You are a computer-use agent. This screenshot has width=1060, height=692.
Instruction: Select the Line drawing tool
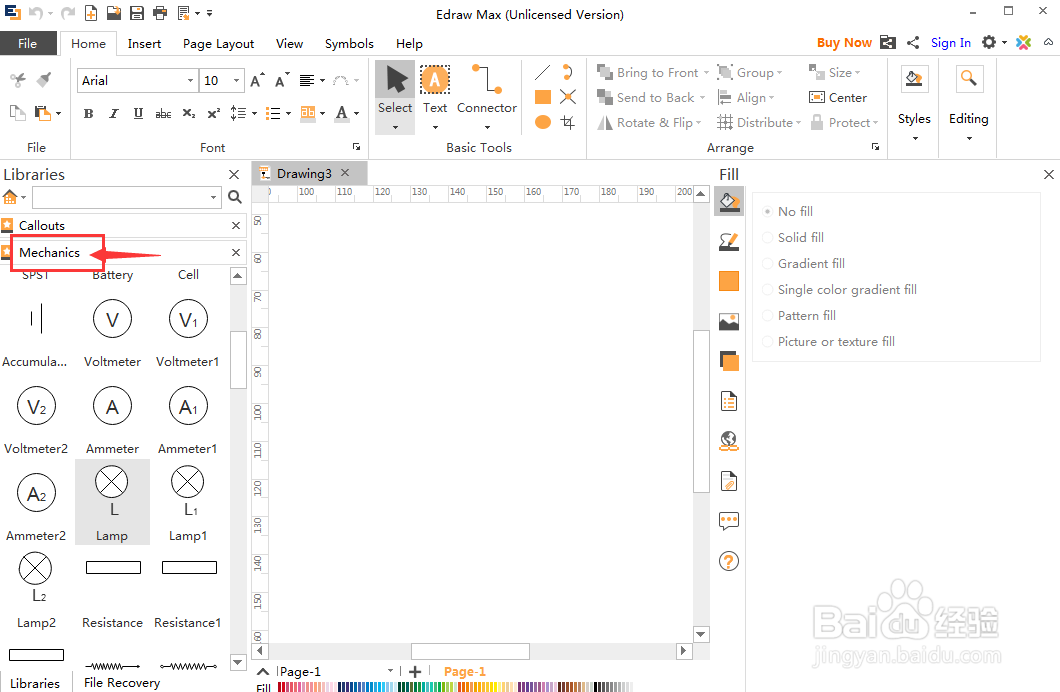[x=542, y=72]
